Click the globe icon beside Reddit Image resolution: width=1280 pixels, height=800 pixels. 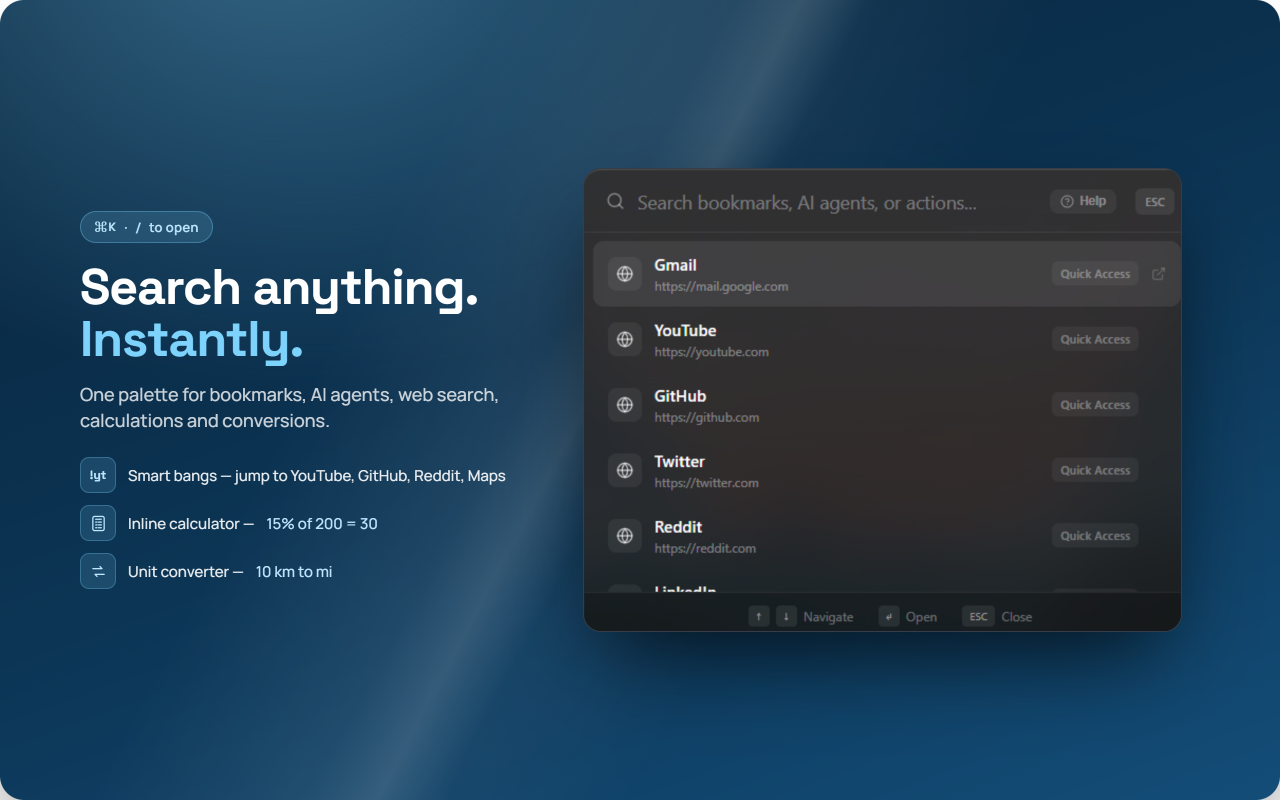[625, 536]
